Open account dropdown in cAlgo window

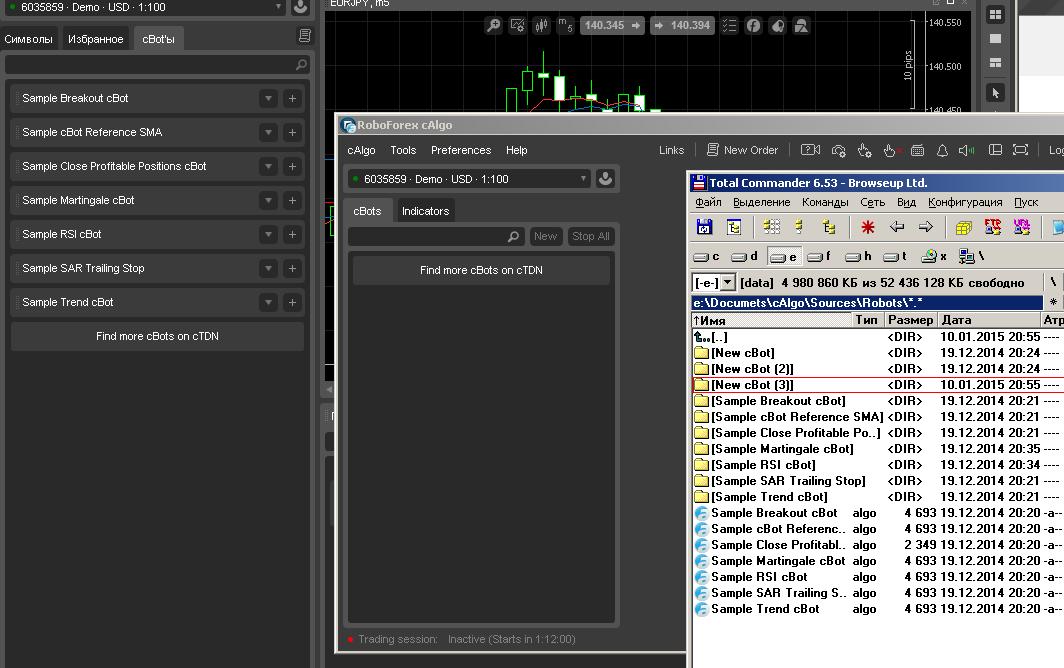tap(469, 179)
